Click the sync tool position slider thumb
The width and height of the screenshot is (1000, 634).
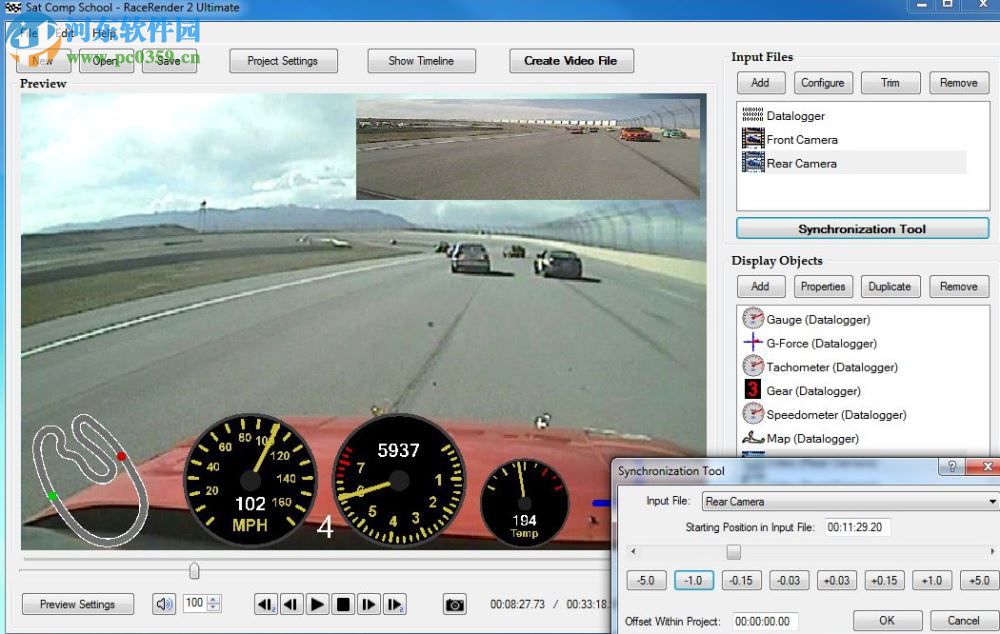pos(733,551)
